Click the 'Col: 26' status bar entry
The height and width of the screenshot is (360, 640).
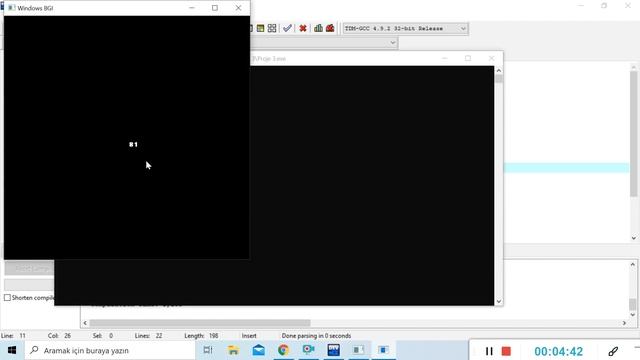[59, 336]
